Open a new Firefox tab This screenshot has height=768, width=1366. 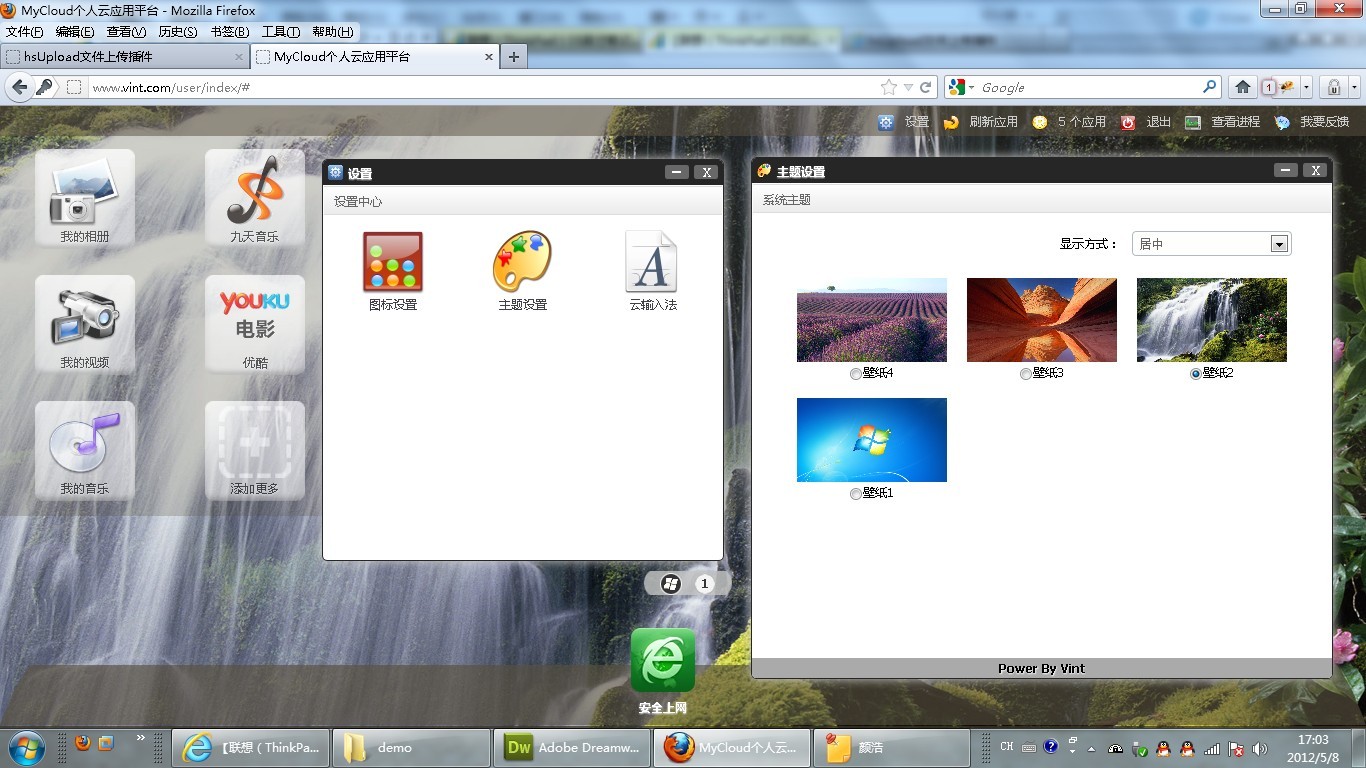coord(514,57)
